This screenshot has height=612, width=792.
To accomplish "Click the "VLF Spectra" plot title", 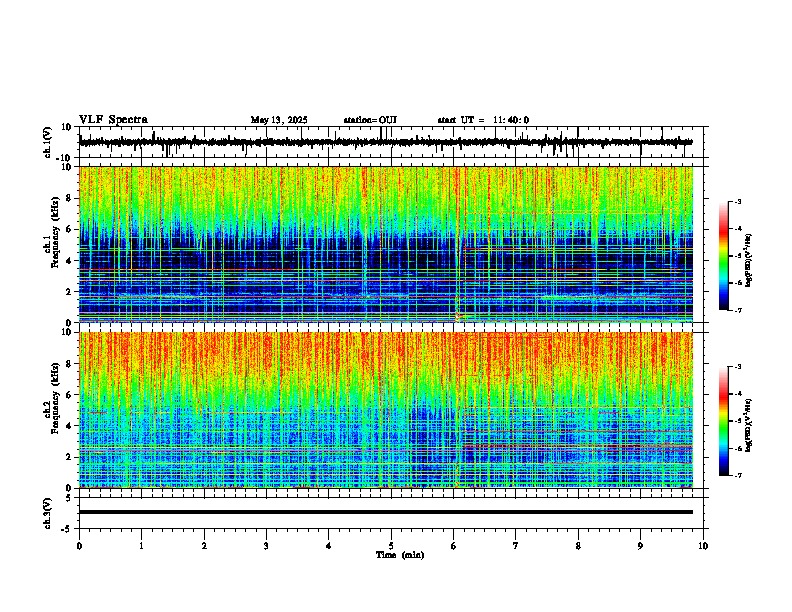I will (x=113, y=120).
